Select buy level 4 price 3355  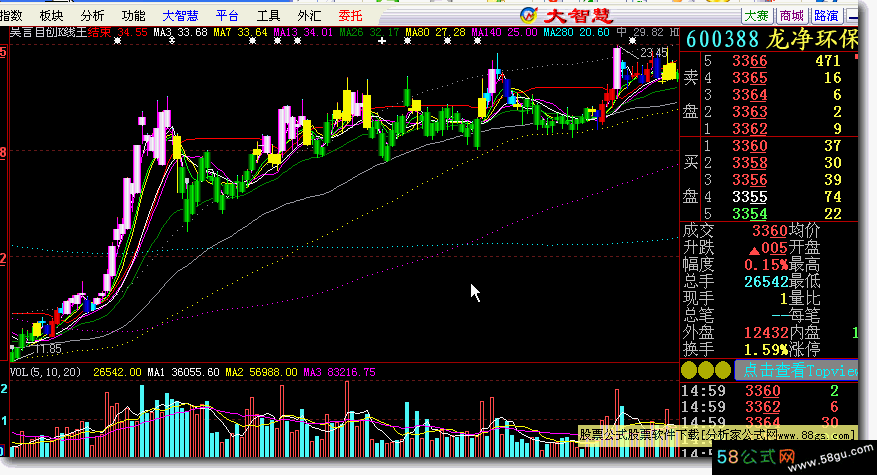tap(749, 196)
